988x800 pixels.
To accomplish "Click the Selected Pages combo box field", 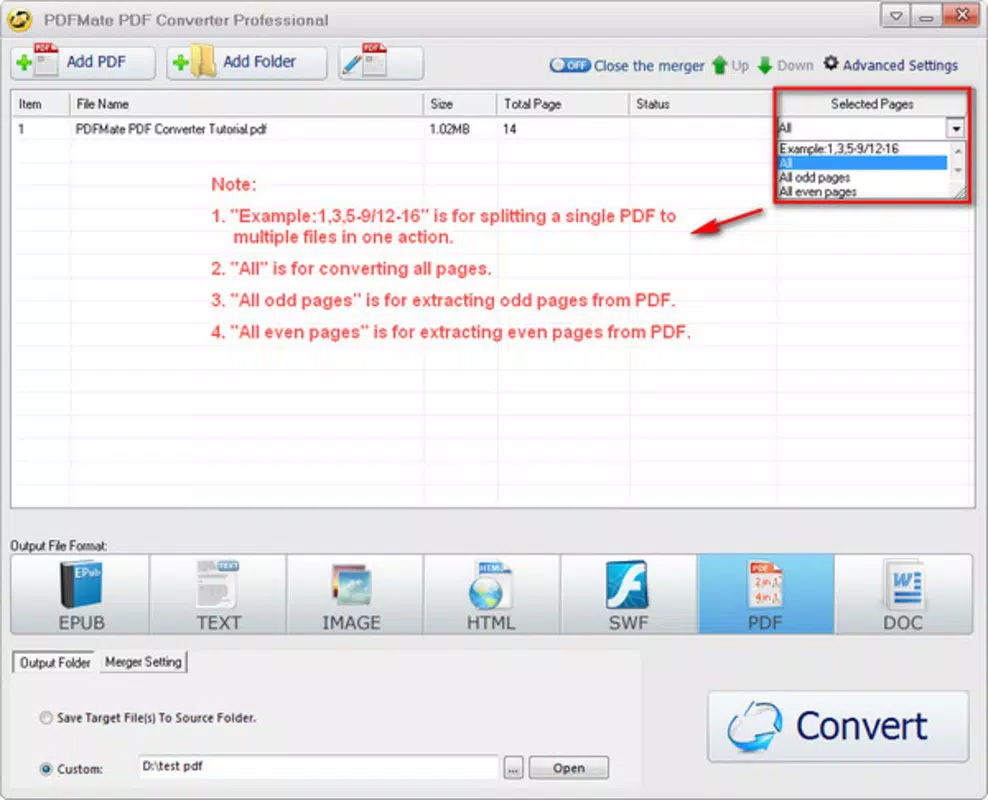I will pos(861,129).
